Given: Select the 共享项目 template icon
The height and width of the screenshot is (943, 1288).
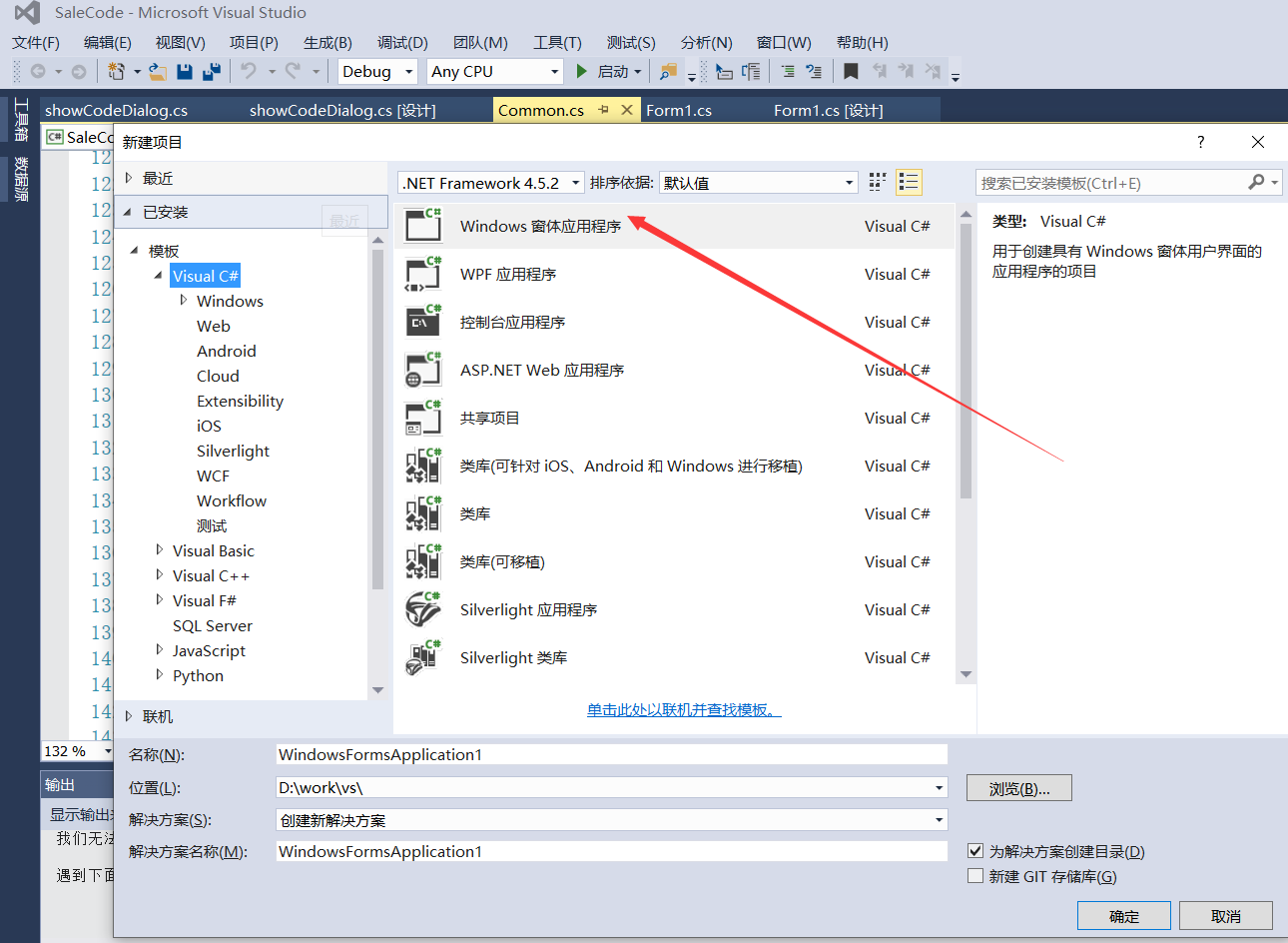Looking at the screenshot, I should [x=423, y=418].
